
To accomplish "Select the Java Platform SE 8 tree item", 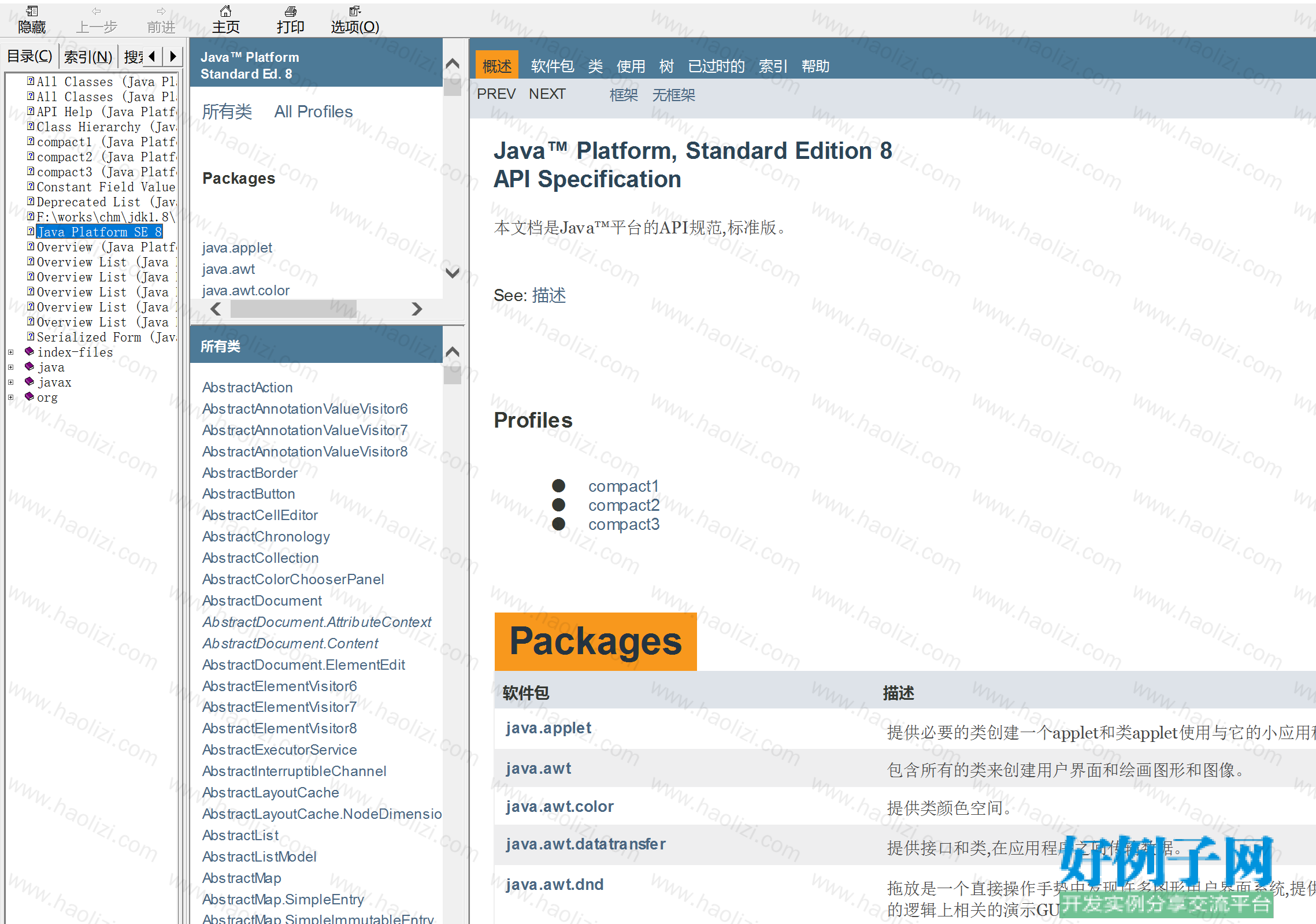I will 99,232.
